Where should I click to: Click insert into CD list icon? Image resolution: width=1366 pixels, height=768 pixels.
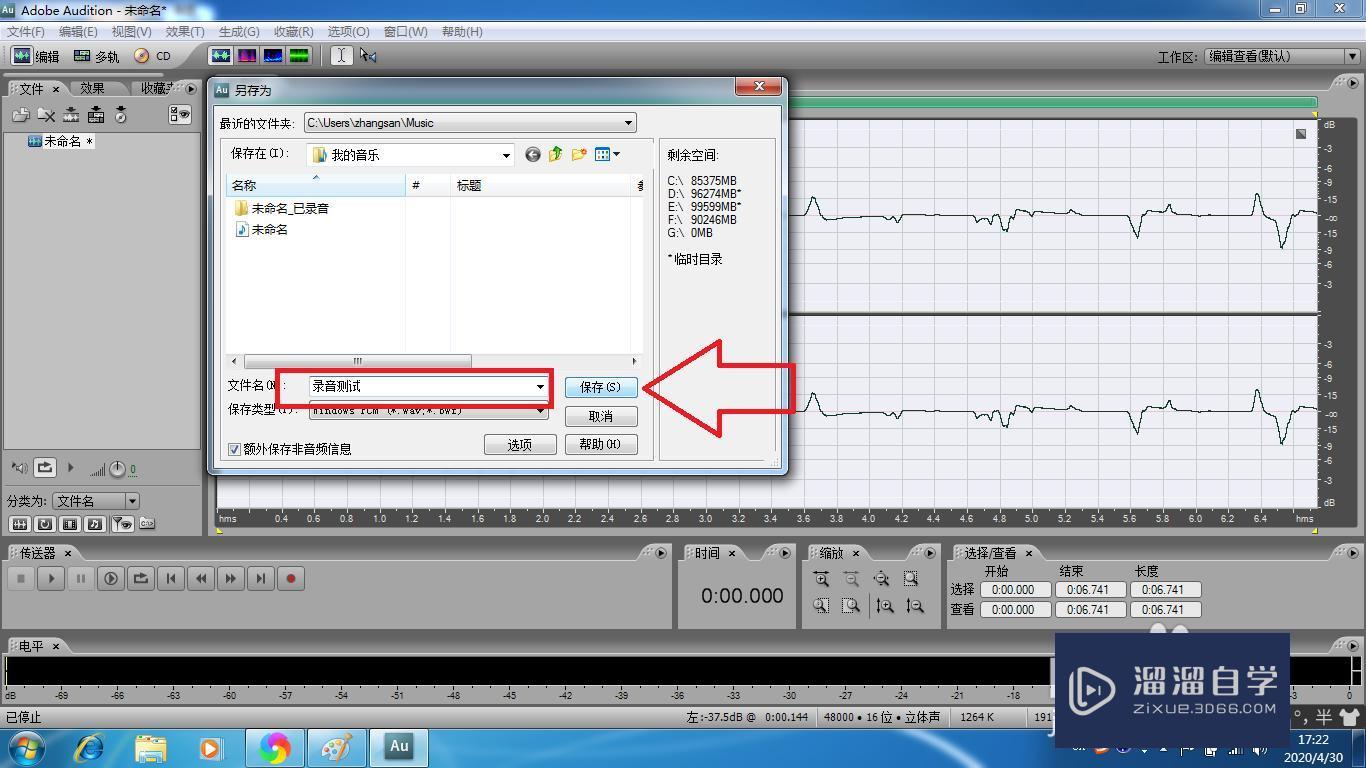pos(121,115)
